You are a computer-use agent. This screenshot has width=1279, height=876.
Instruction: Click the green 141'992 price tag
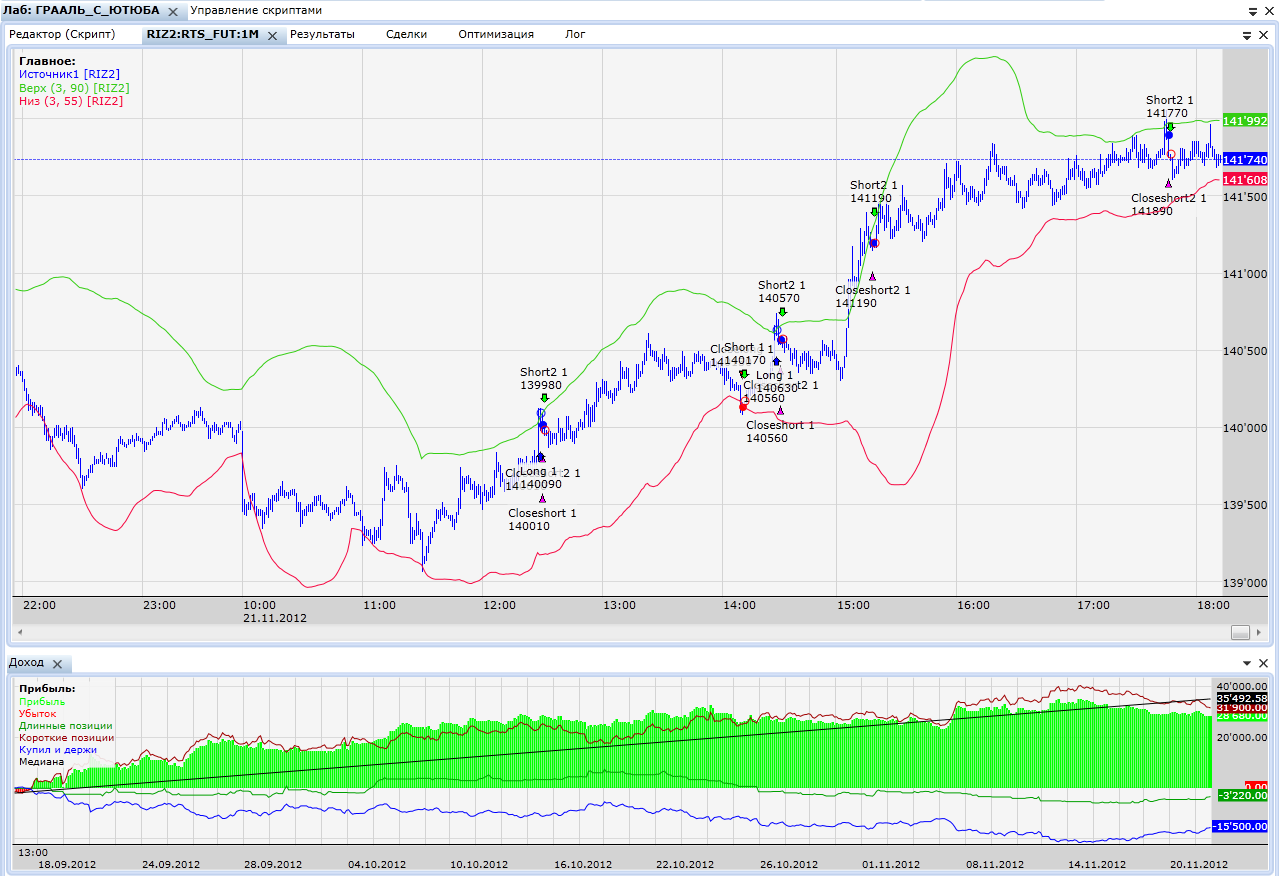[1245, 121]
